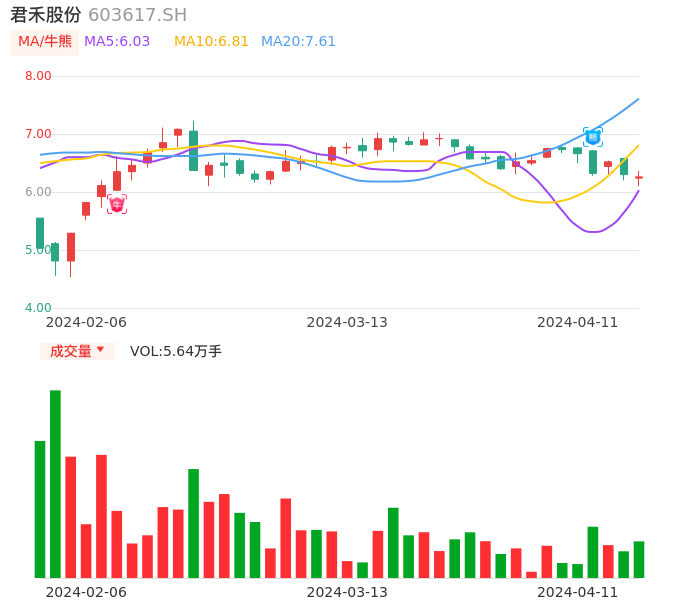The height and width of the screenshot is (606, 686).
Task: Click the last candlestick on the right
Action: tap(639, 177)
